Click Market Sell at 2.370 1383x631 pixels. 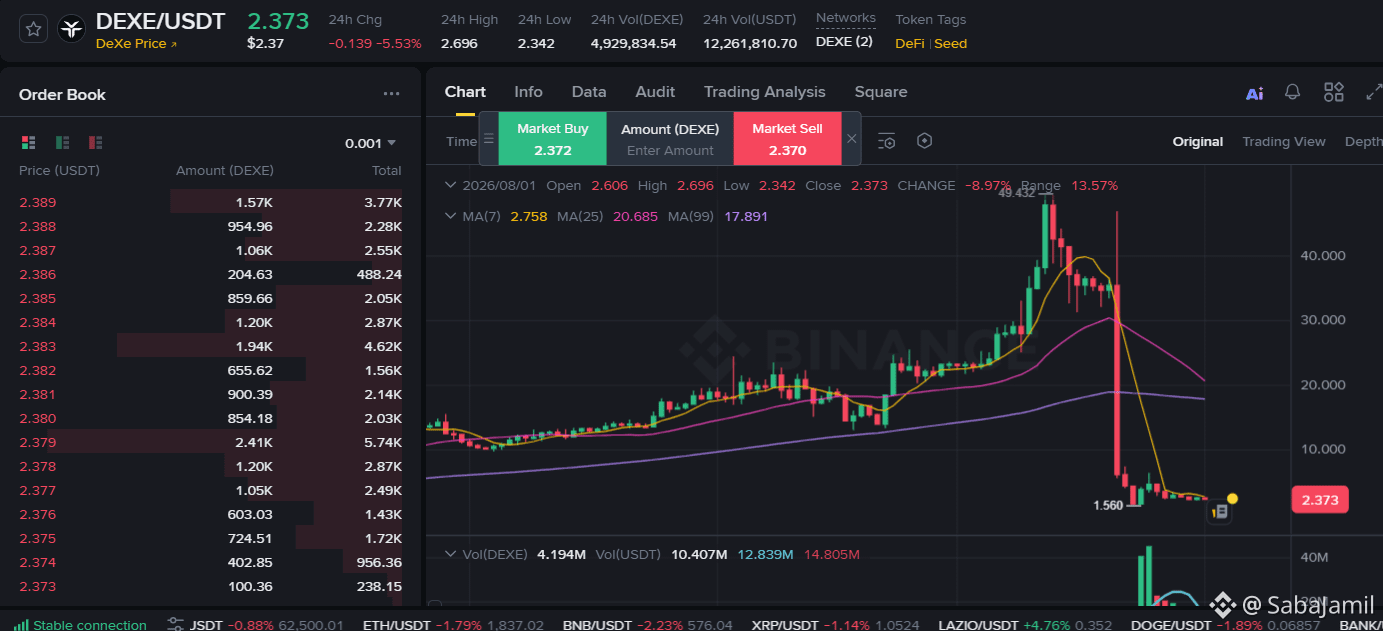pyautogui.click(x=787, y=139)
